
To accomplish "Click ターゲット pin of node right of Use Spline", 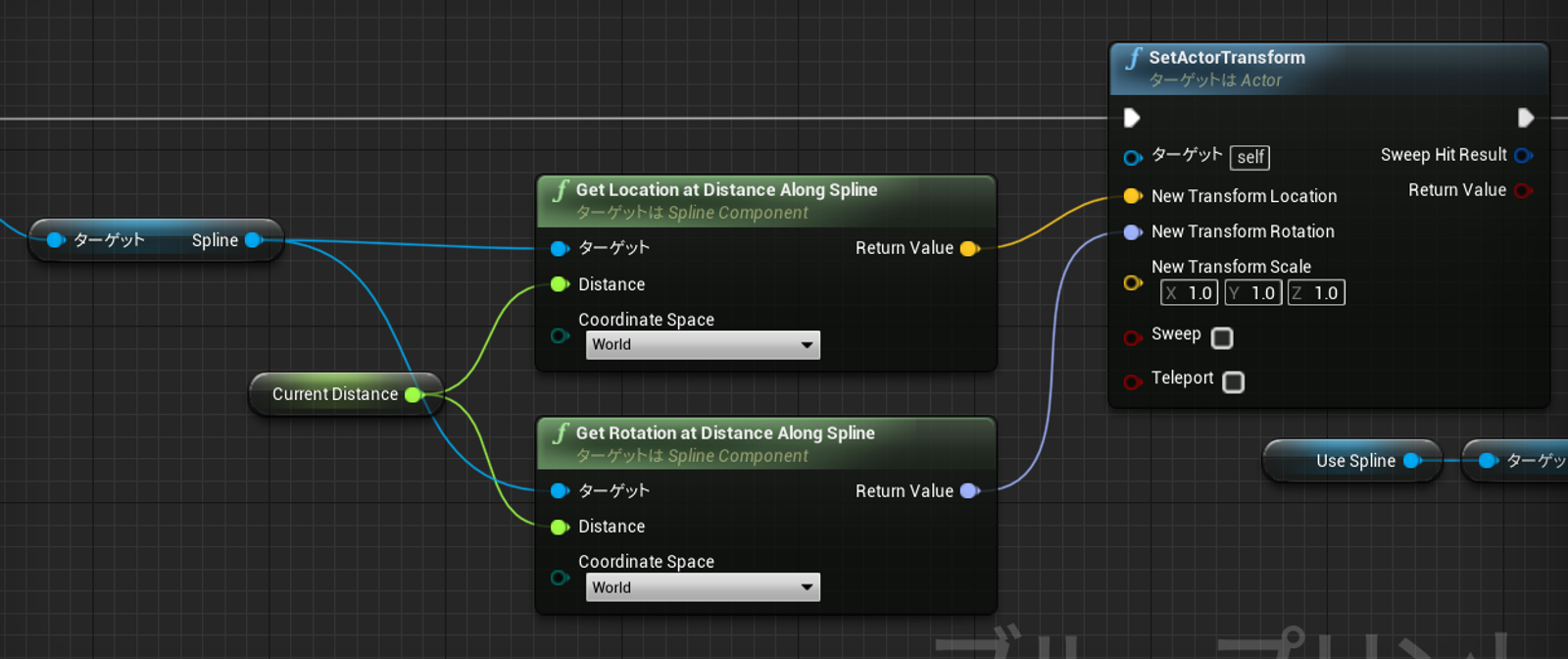I will (1489, 460).
